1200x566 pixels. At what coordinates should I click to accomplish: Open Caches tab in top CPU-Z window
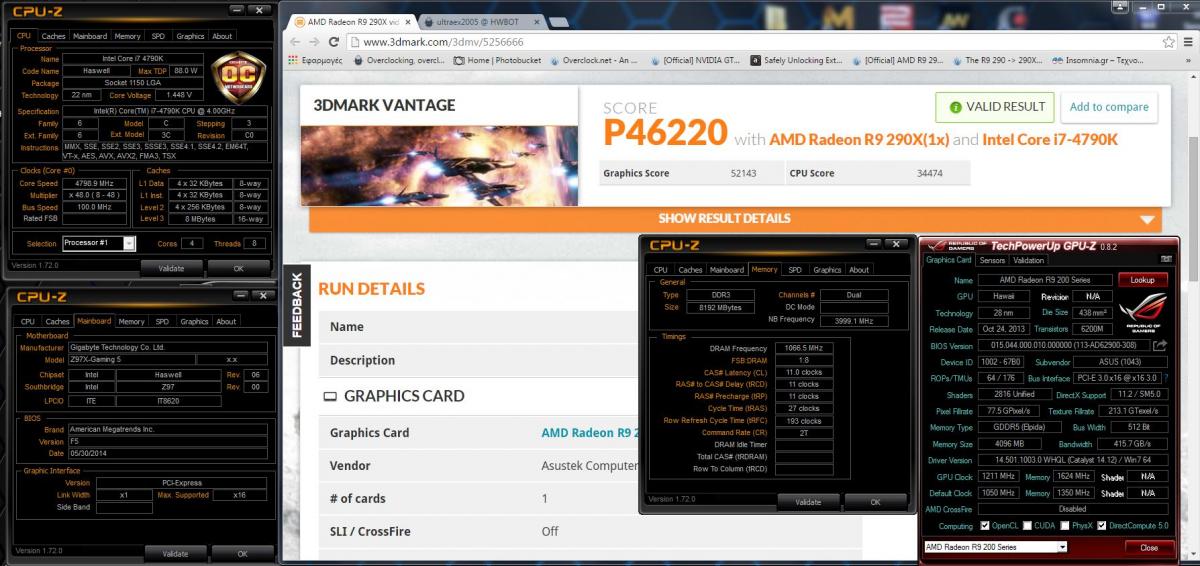(x=53, y=36)
